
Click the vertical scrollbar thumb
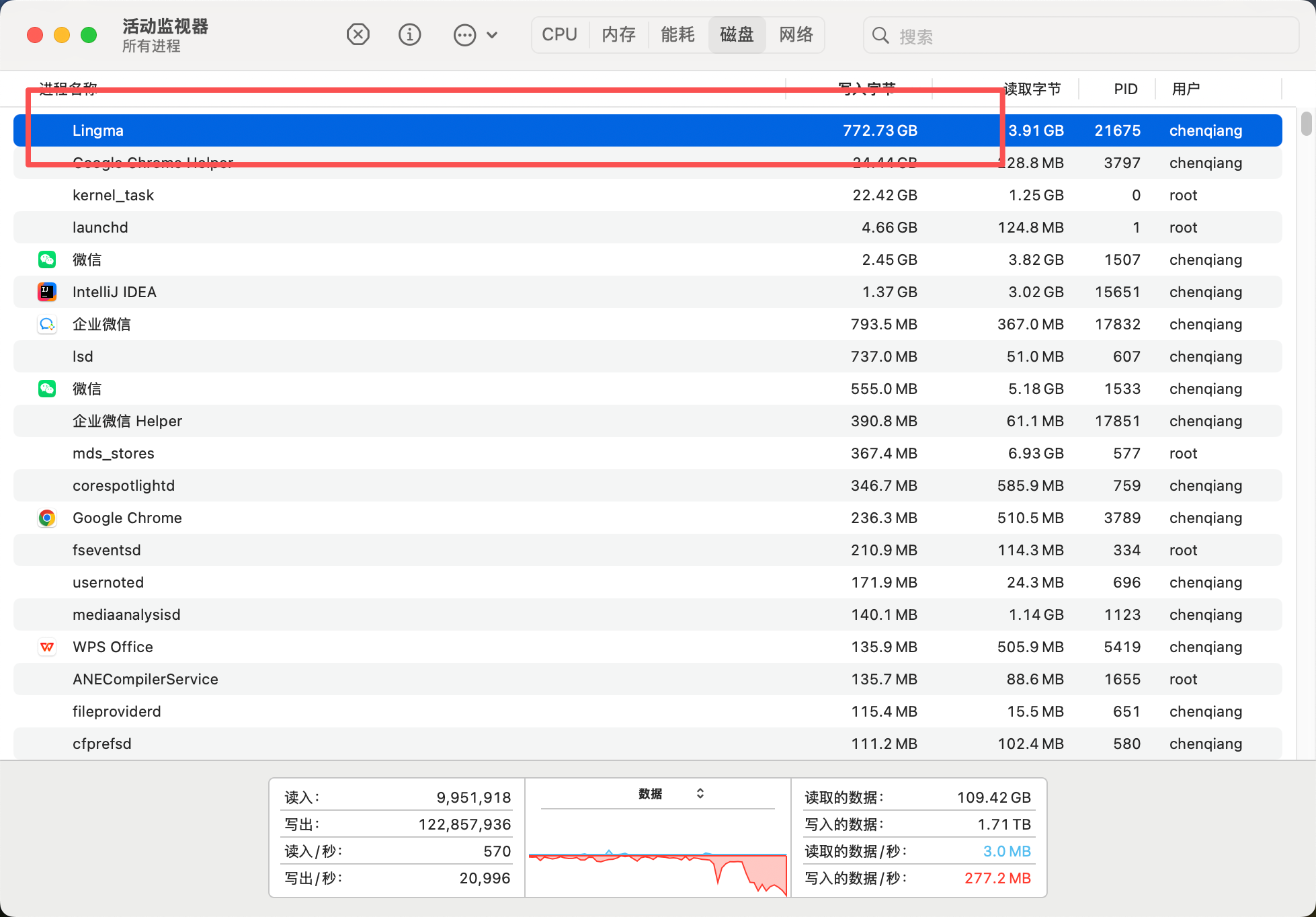coord(1306,124)
